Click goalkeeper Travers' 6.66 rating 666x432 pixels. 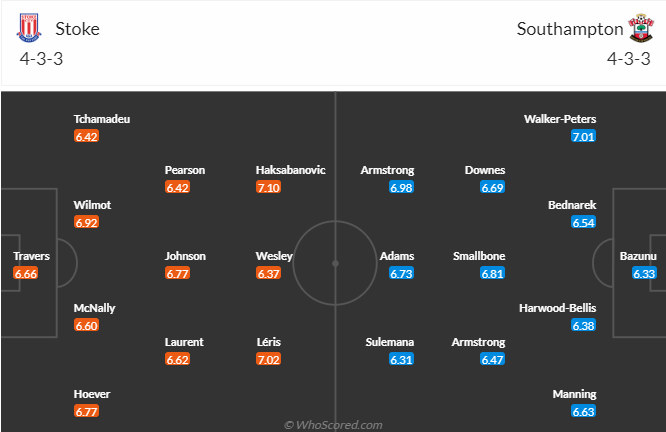27,273
